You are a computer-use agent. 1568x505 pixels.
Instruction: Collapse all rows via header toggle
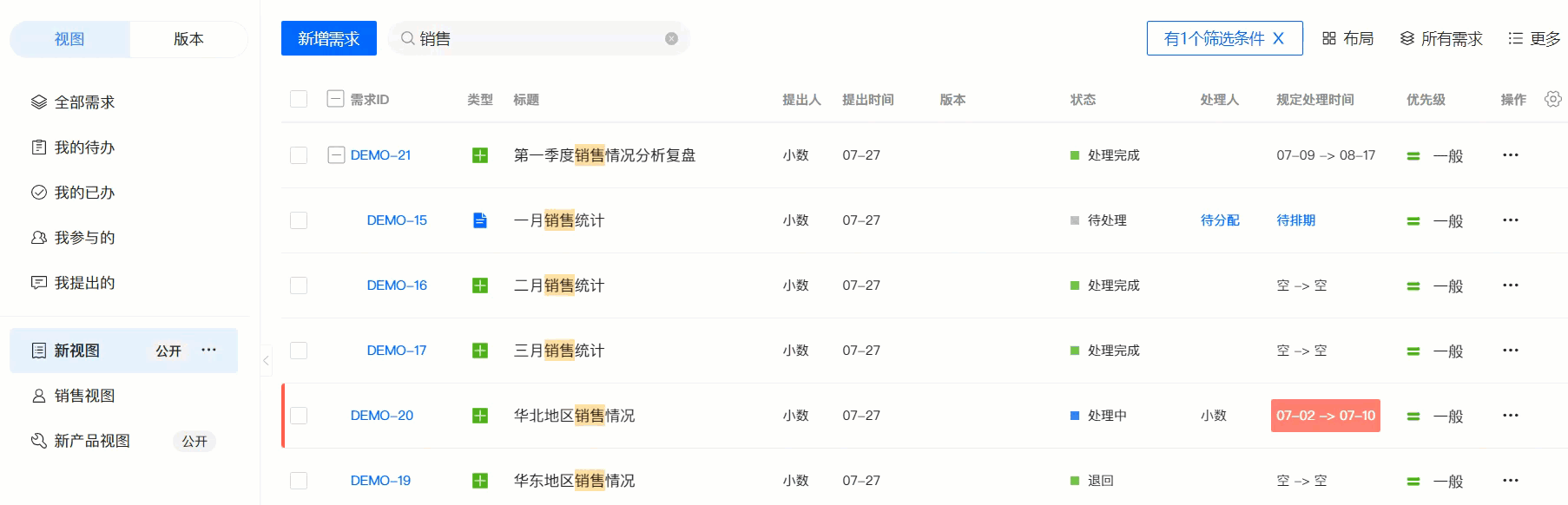(x=335, y=99)
